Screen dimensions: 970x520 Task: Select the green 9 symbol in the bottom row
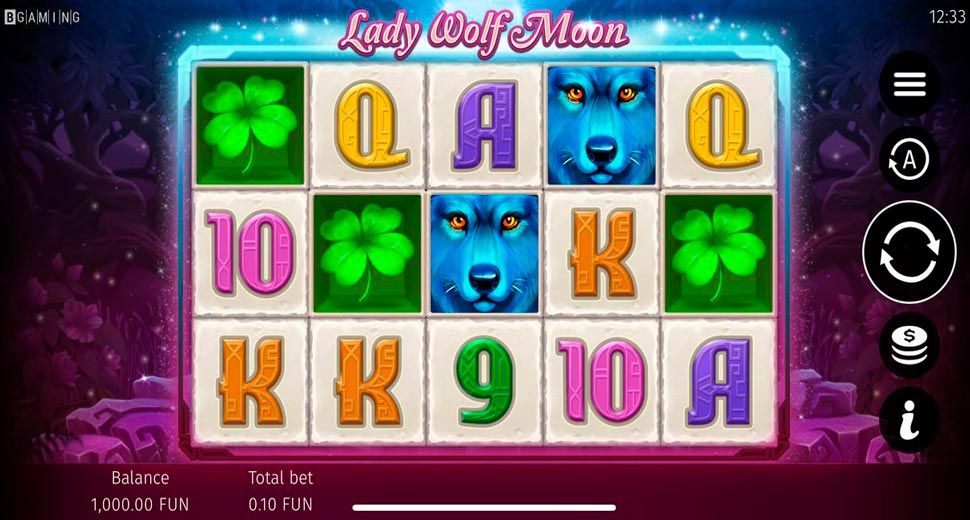[x=484, y=381]
